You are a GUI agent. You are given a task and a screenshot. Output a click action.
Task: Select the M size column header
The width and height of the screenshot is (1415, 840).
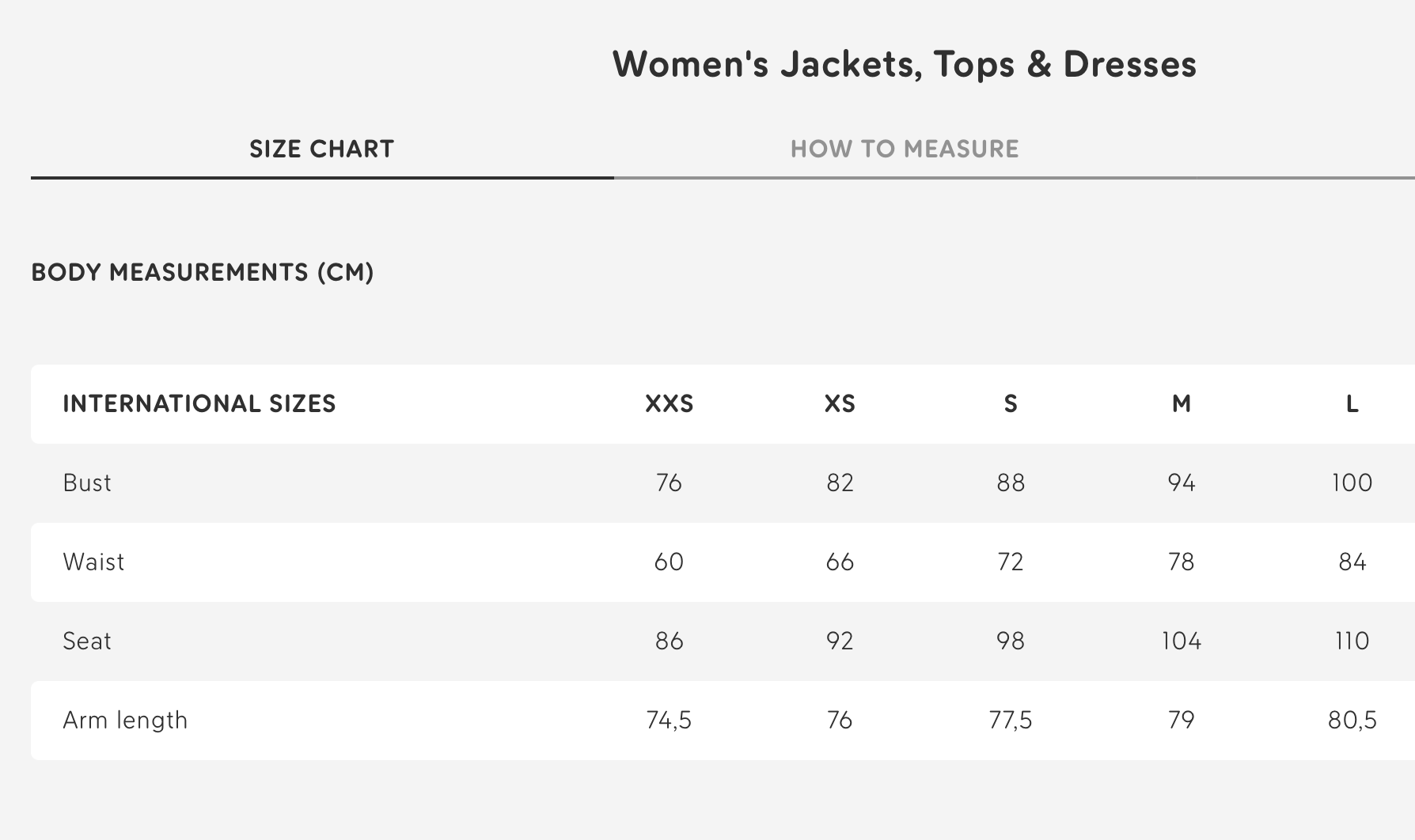tap(1182, 404)
